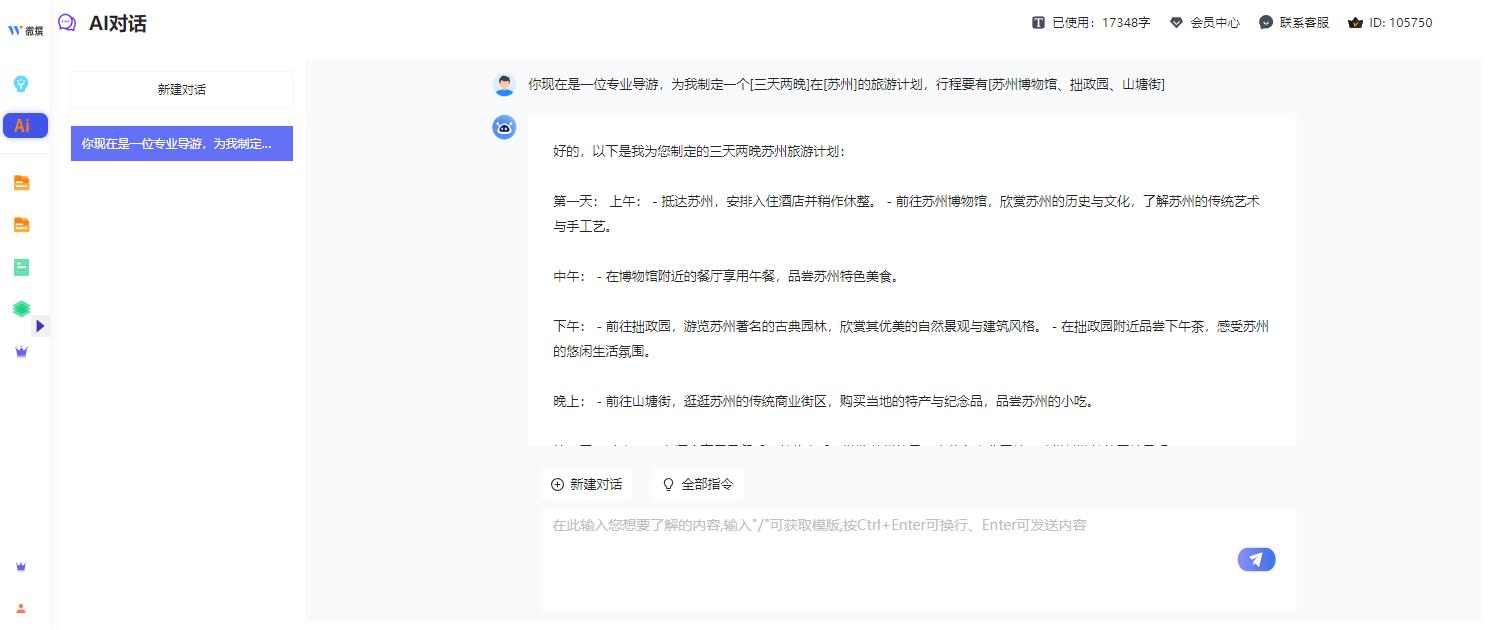Click the blue robot avatar icon
Image resolution: width=1490 pixels, height=630 pixels.
pyautogui.click(x=504, y=127)
